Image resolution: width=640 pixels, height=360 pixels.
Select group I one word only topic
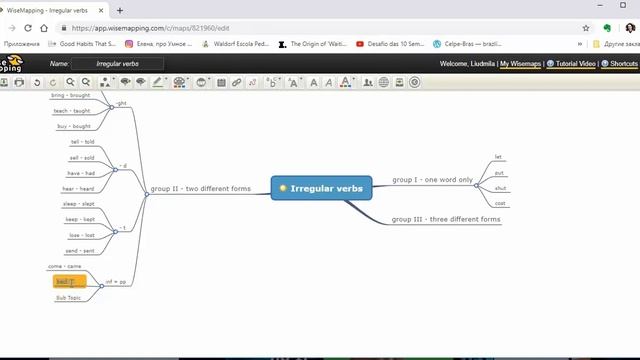click(432, 180)
